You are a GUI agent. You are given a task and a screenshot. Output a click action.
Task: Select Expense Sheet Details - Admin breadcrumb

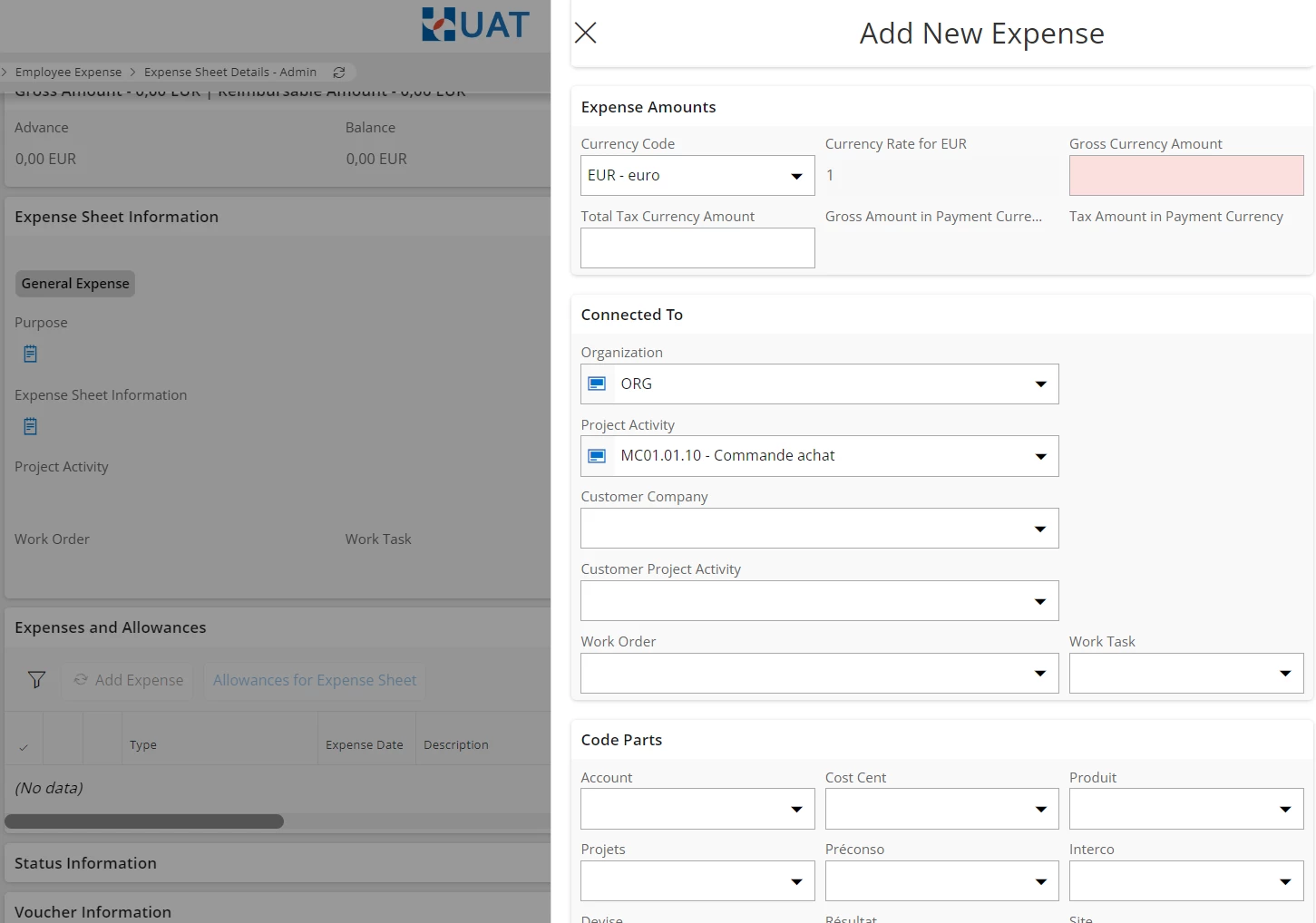[229, 73]
